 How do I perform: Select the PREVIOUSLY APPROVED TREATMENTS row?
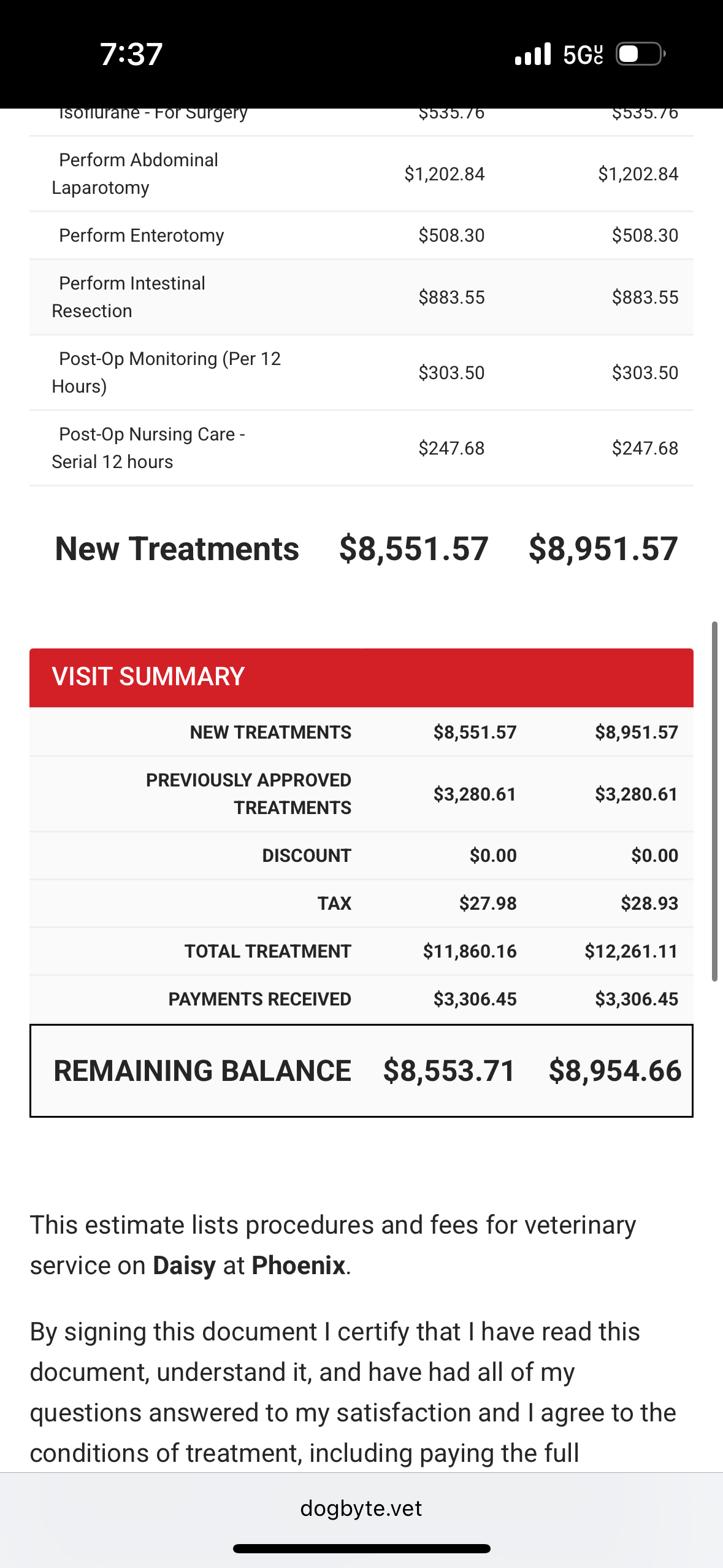361,794
